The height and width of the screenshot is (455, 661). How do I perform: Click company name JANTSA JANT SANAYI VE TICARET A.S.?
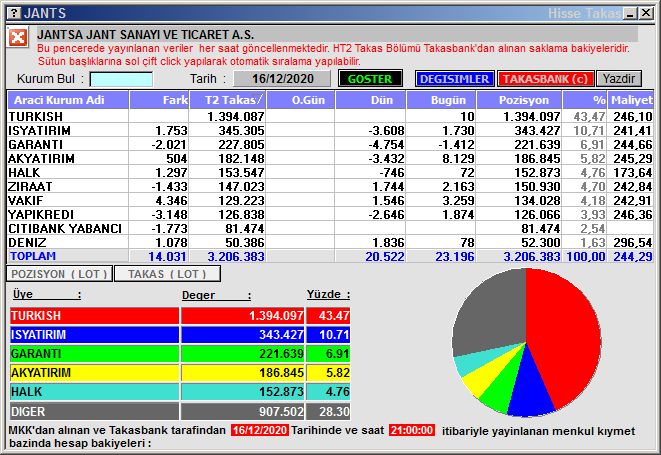145,35
